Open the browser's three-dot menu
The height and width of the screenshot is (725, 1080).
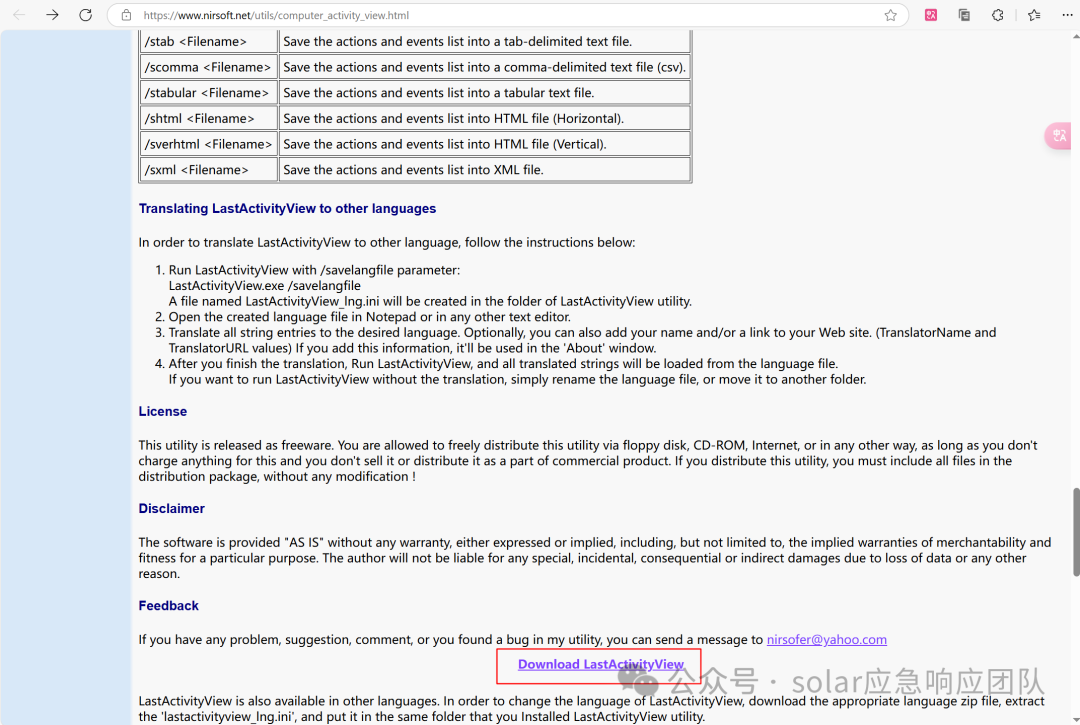point(1066,15)
